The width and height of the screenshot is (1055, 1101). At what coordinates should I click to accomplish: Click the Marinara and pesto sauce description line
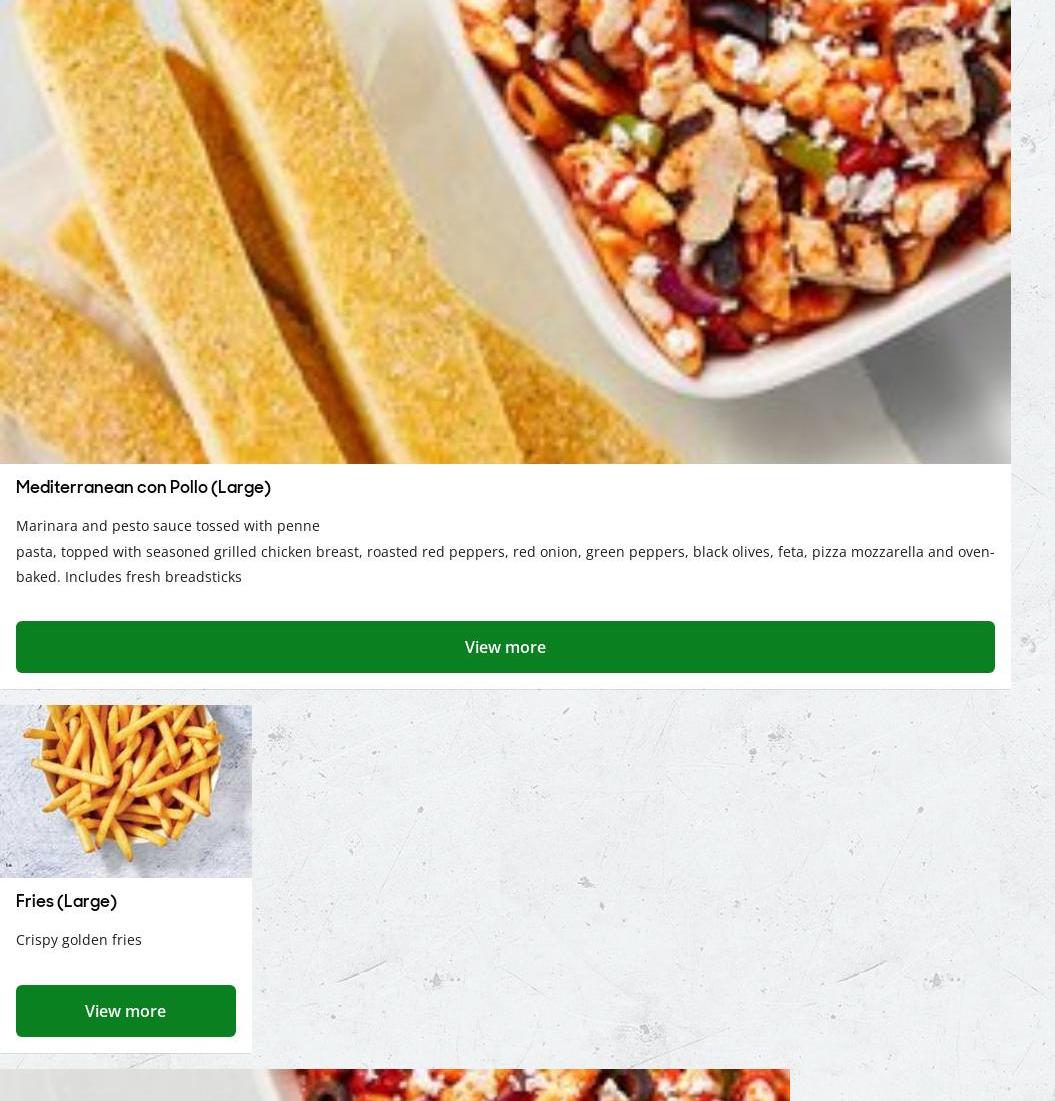(168, 526)
